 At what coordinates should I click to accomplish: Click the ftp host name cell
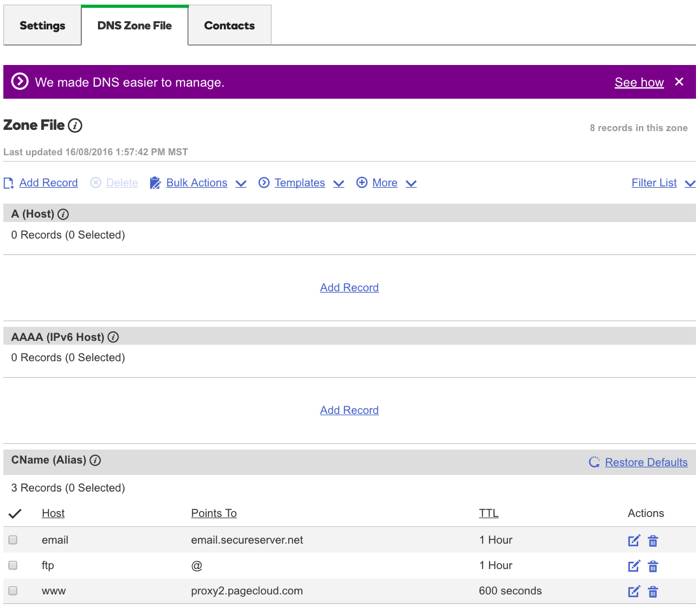tap(48, 565)
